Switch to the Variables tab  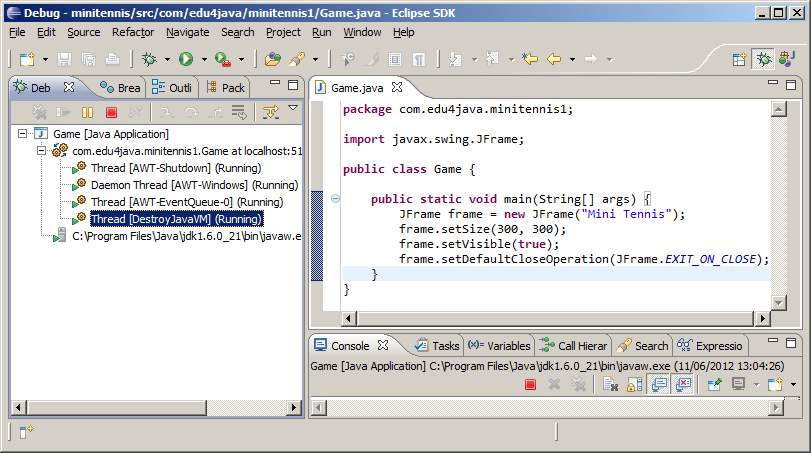point(499,346)
